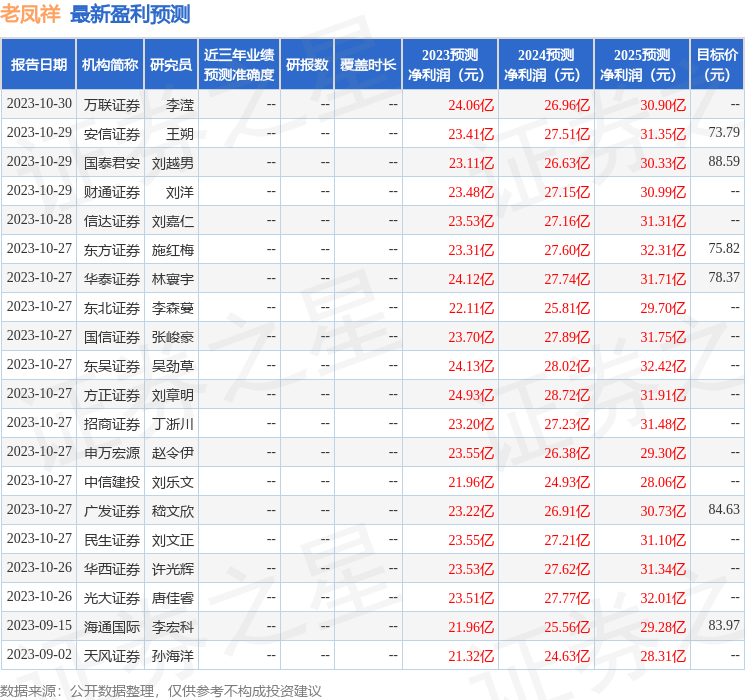Select the 海通国际 institution cell
This screenshot has height=700, width=745.
point(112,627)
